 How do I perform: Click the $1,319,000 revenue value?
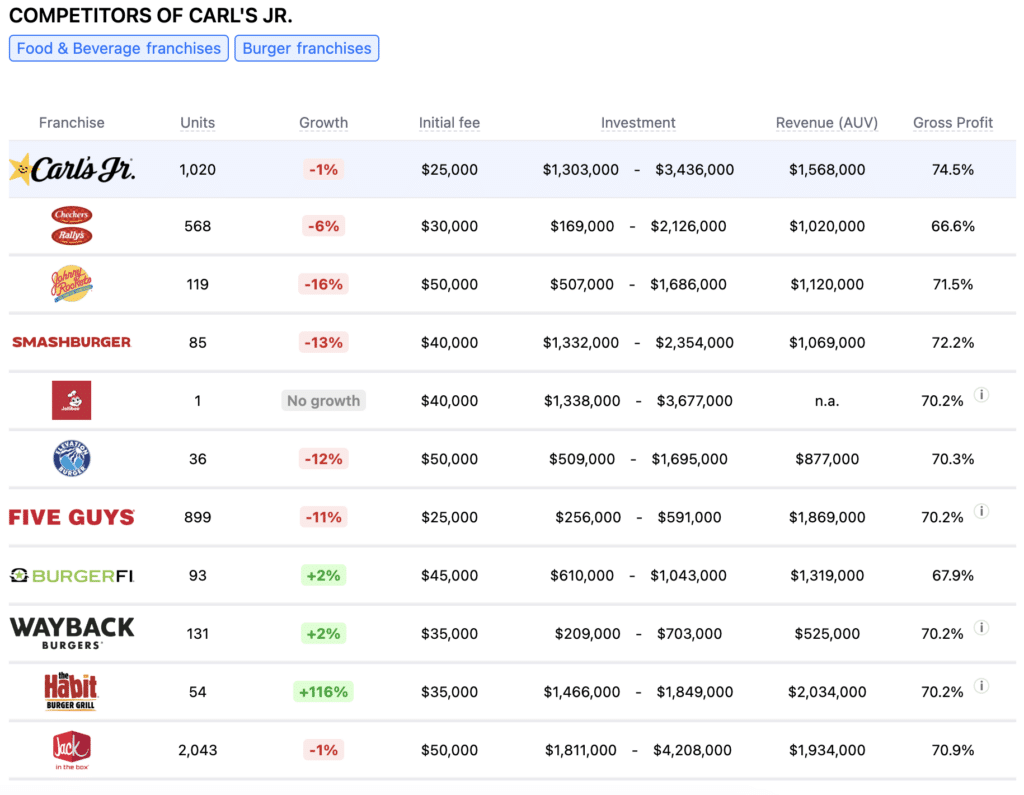click(827, 576)
